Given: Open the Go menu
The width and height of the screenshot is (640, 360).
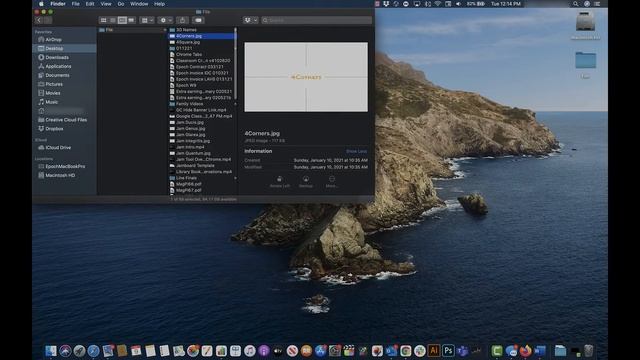Looking at the screenshot, I should 121,4.
